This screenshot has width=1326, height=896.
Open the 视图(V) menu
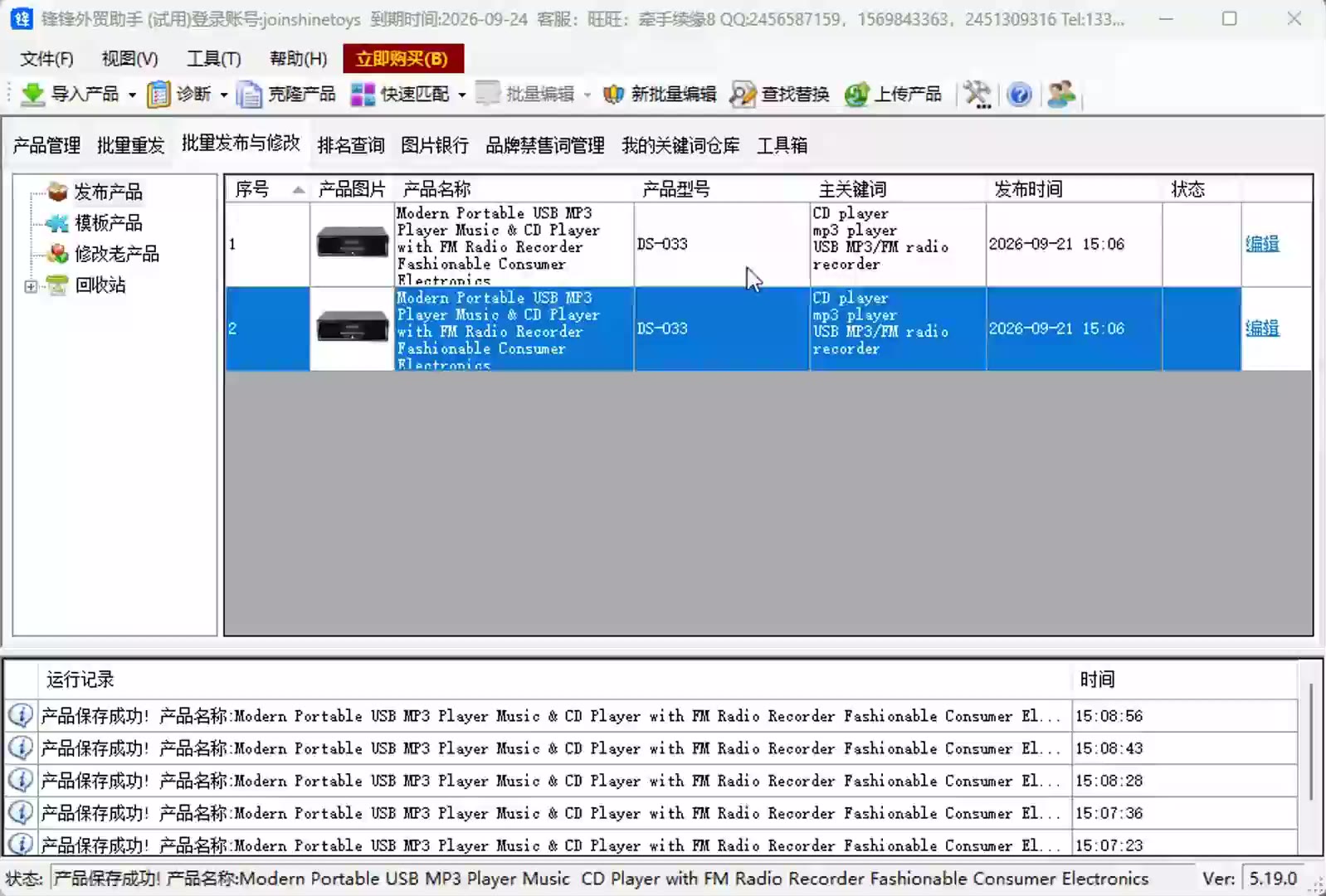tap(129, 58)
